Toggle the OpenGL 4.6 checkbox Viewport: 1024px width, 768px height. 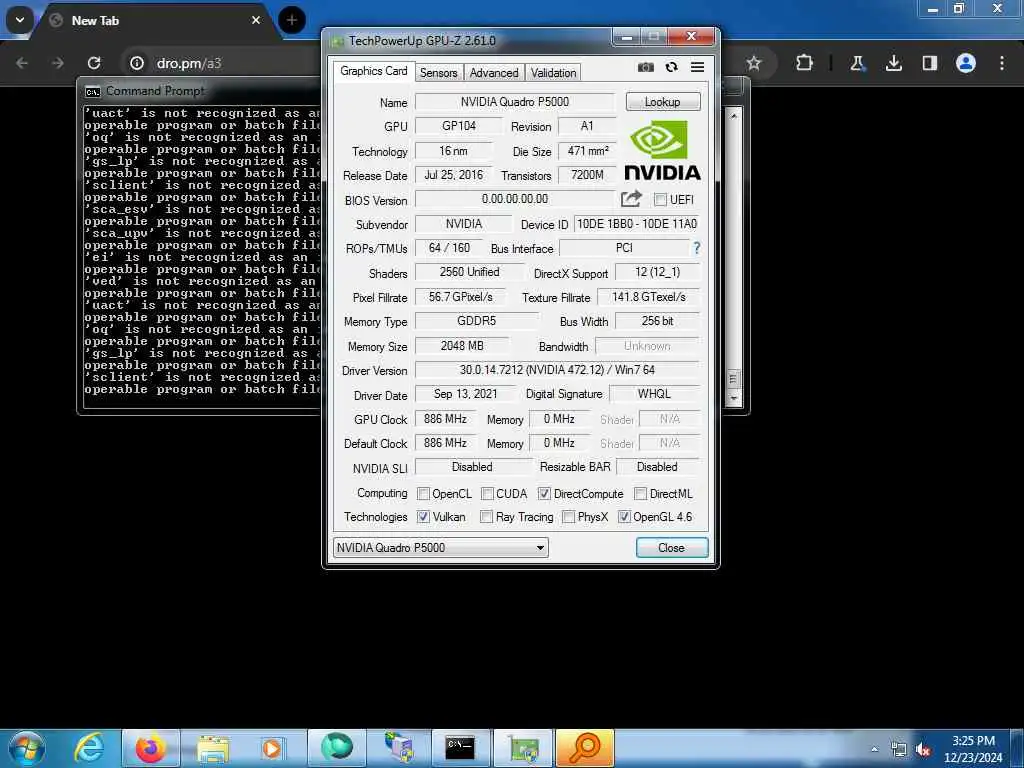(x=624, y=517)
